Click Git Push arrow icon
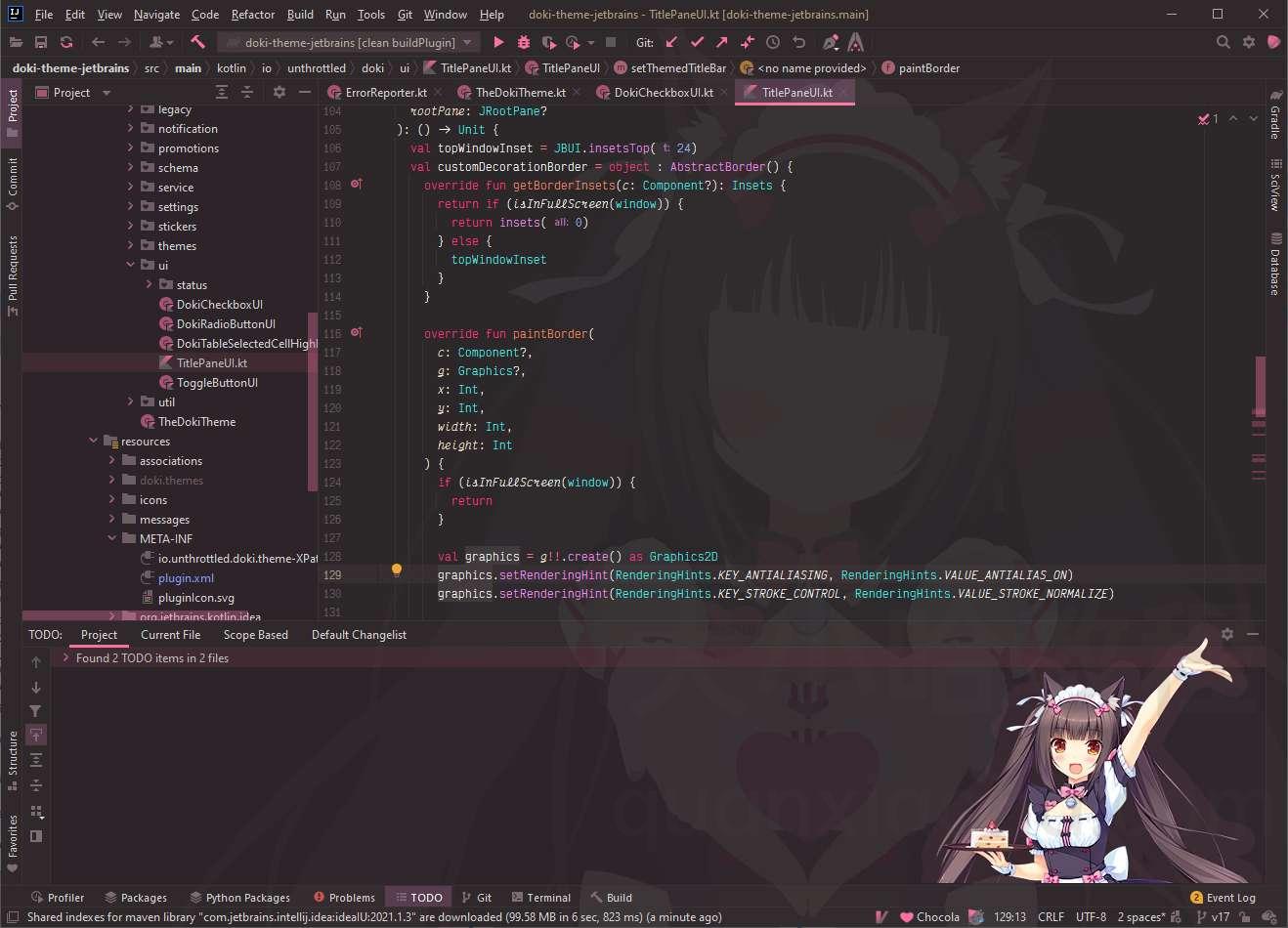Image resolution: width=1288 pixels, height=928 pixels. [x=722, y=42]
